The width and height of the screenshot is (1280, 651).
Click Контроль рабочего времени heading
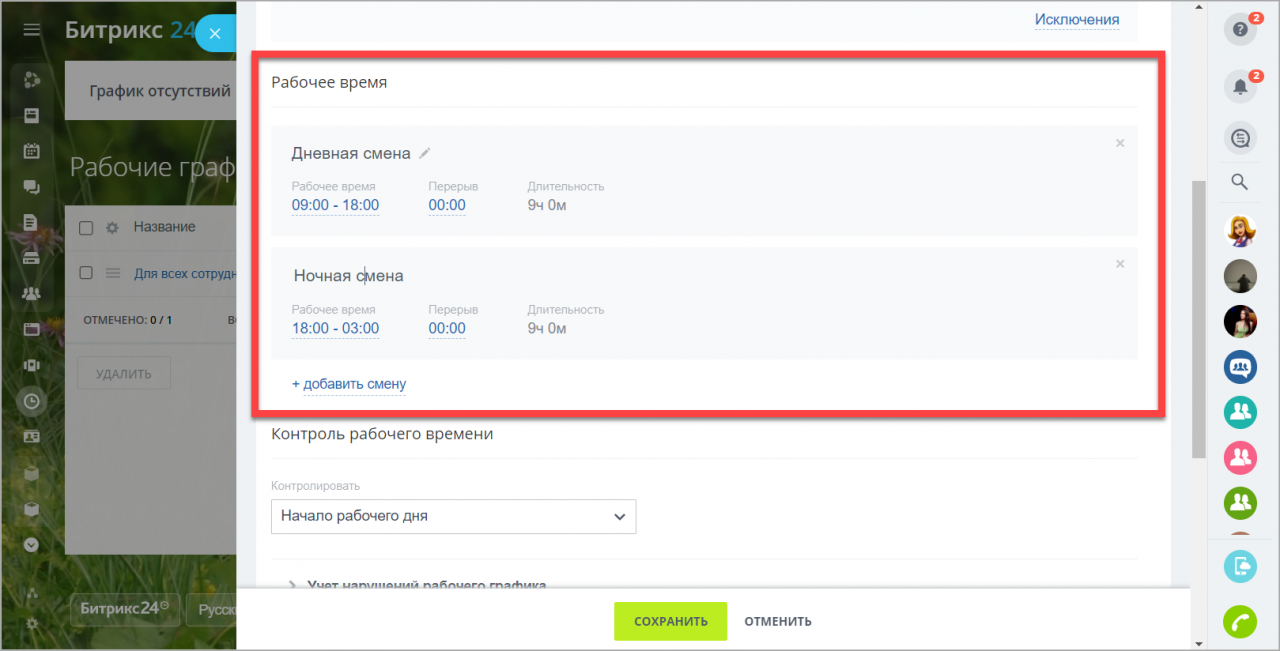coord(382,434)
